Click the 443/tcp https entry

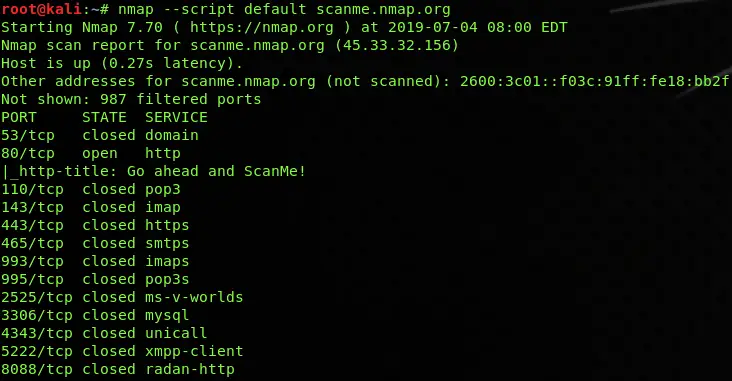tap(95, 226)
